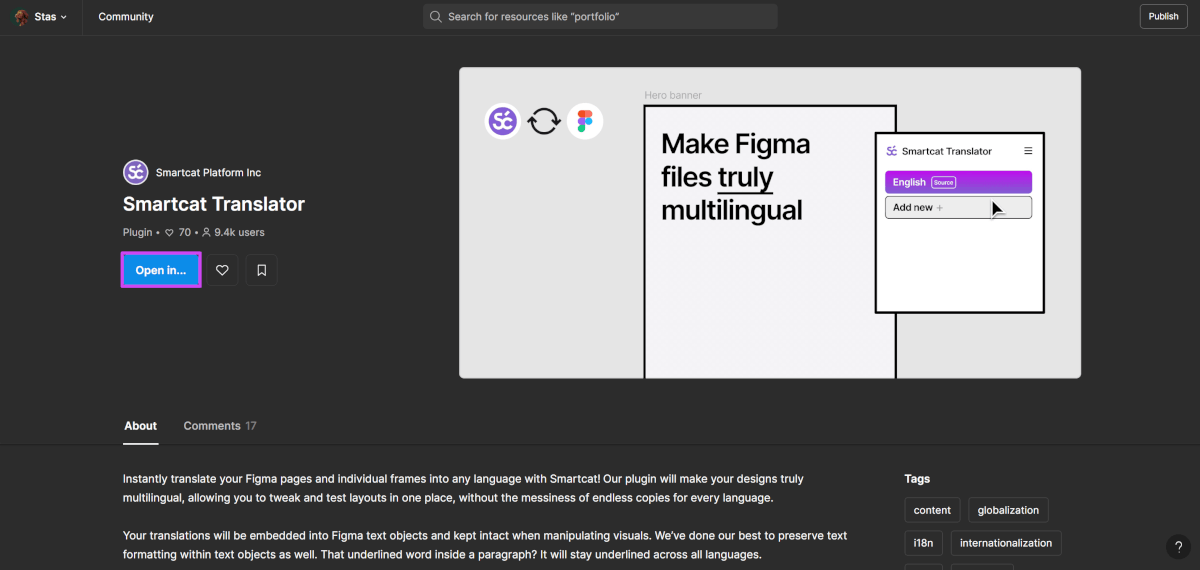Open the Smartcat Platform Inc profile link

click(x=208, y=173)
